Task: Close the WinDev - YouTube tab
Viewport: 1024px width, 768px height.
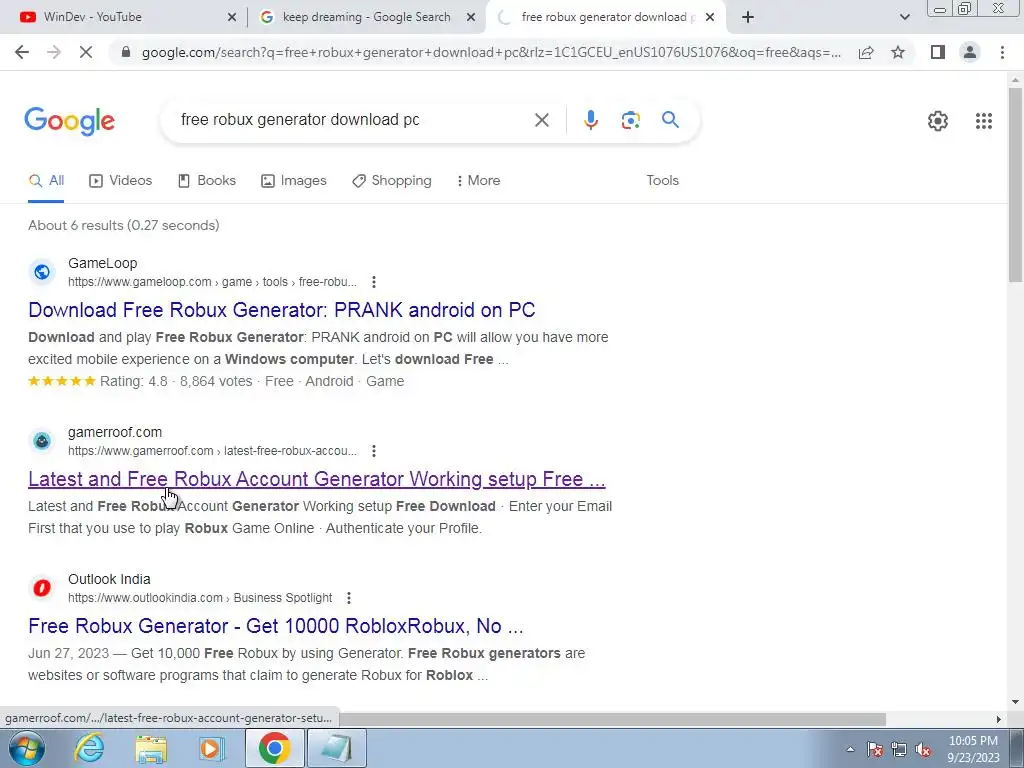Action: tap(231, 18)
